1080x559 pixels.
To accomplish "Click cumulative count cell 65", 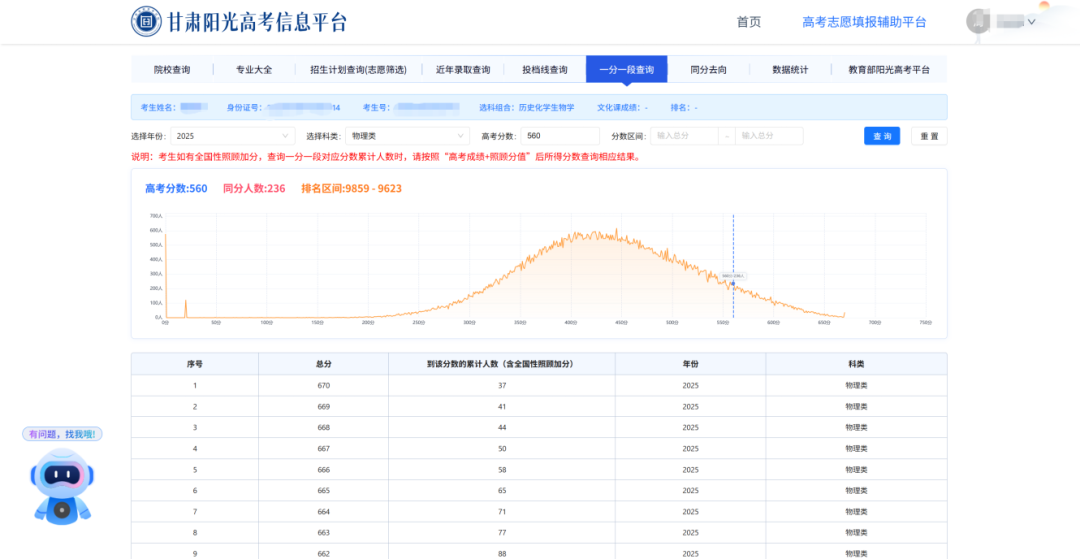I will pos(501,490).
